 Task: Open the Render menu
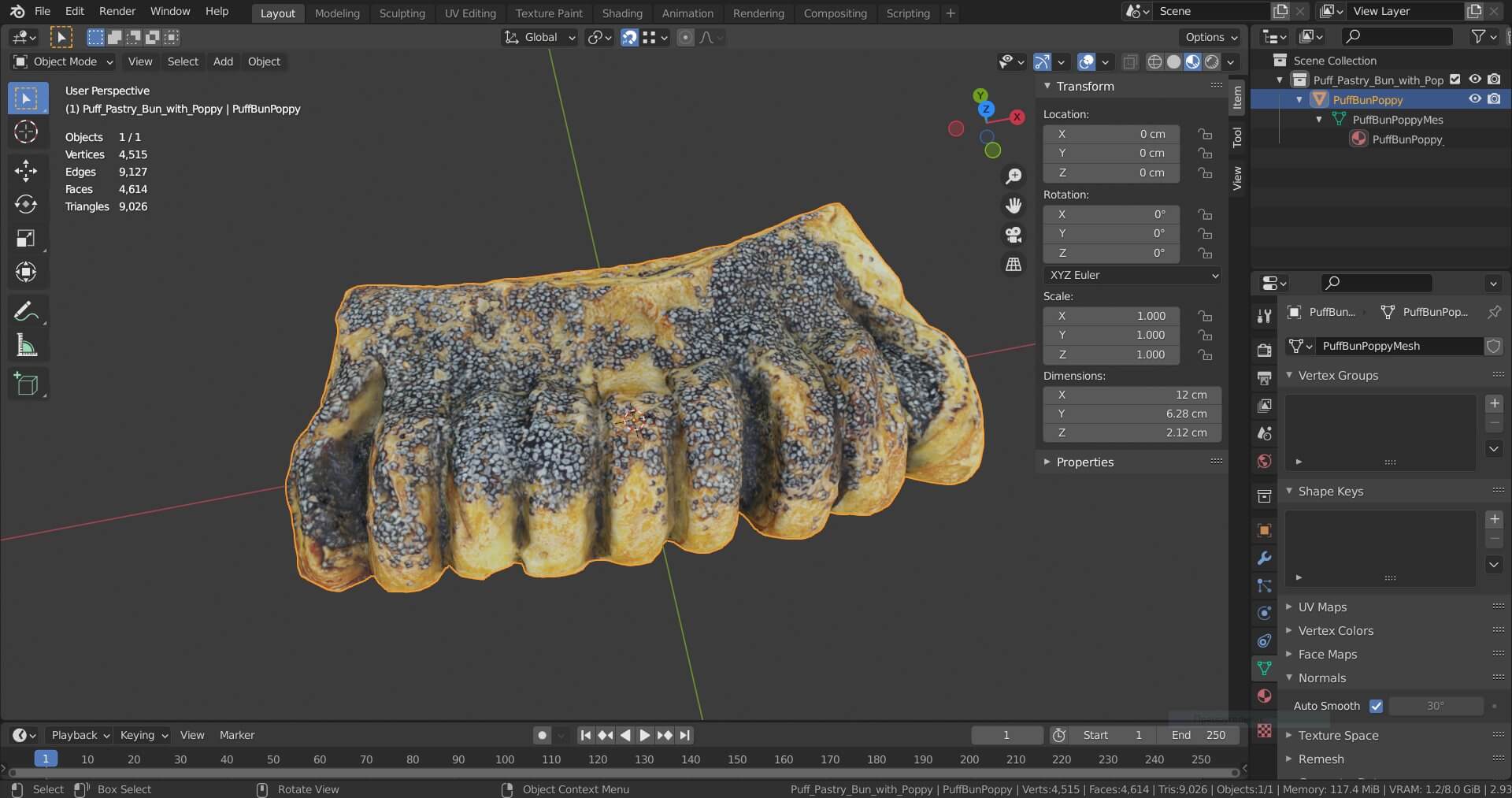(117, 11)
